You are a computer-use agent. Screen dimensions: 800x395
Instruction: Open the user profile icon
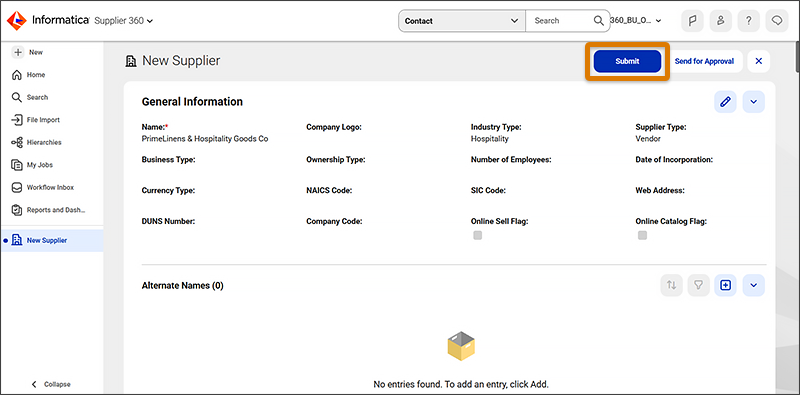[720, 21]
